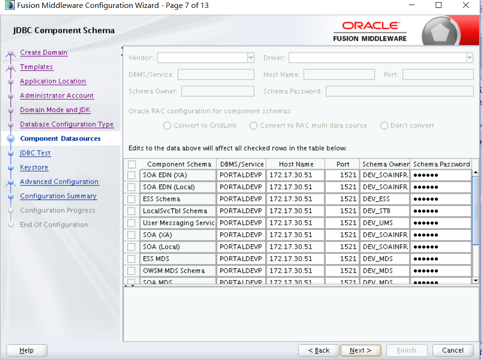Select the Component Datasources step
This screenshot has height=360, width=482.
pos(60,139)
